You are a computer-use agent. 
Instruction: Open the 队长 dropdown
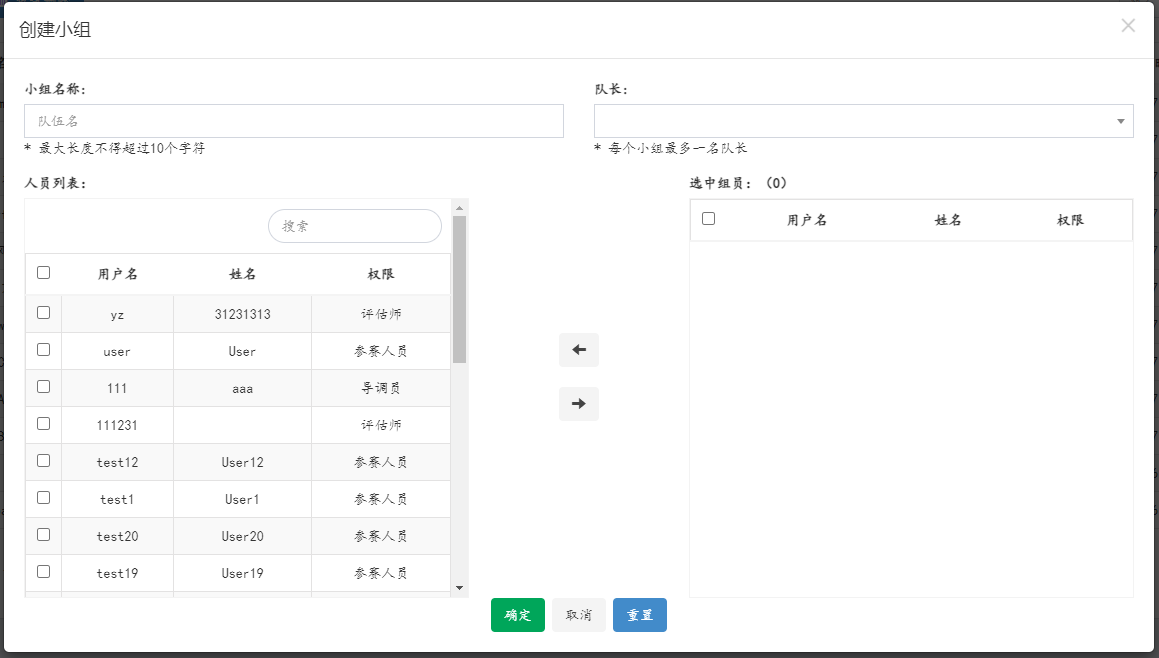pos(863,121)
